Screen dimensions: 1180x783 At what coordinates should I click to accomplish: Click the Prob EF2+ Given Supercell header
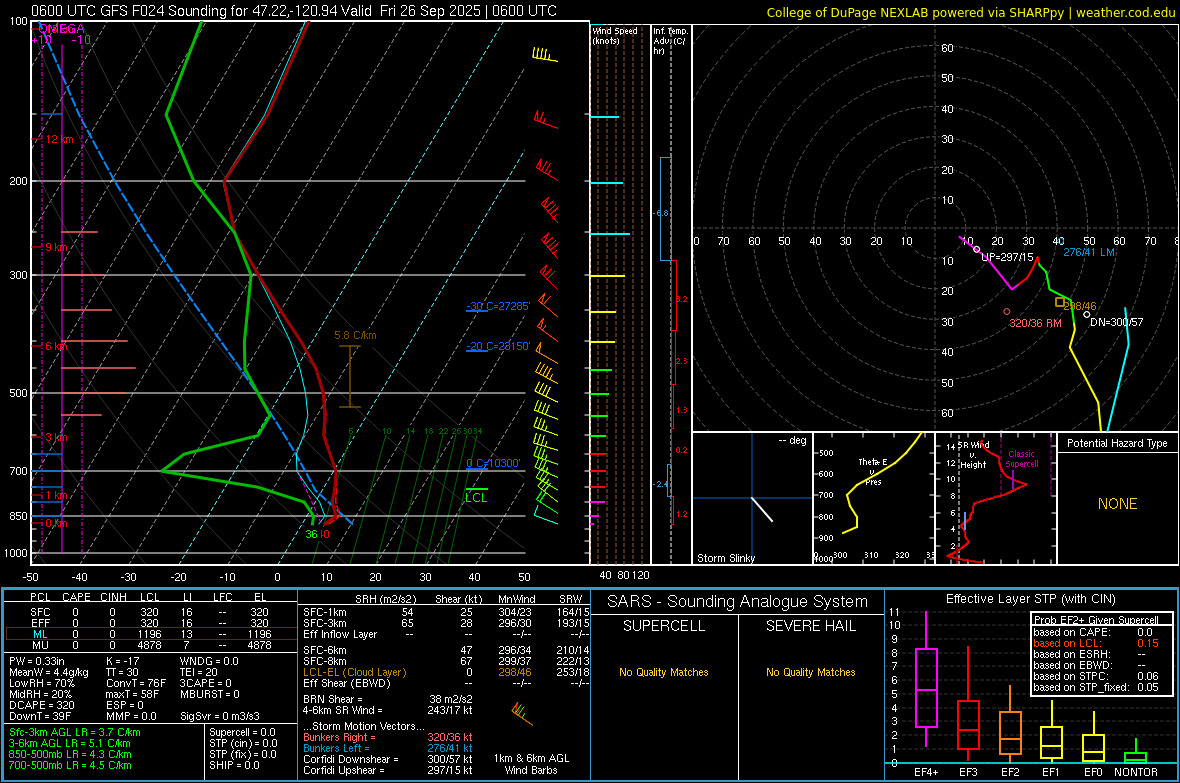point(1096,620)
